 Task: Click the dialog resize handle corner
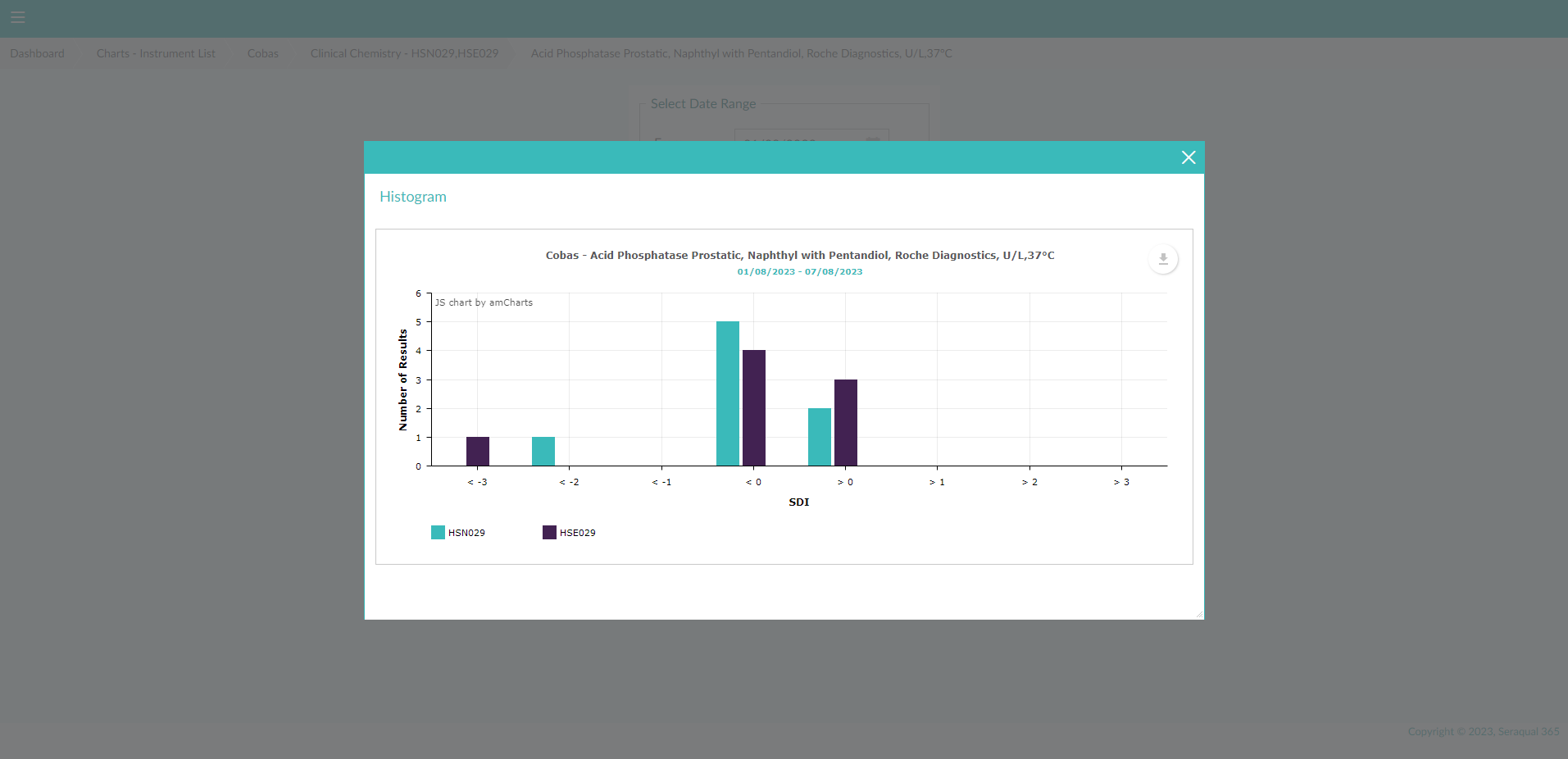[1199, 614]
